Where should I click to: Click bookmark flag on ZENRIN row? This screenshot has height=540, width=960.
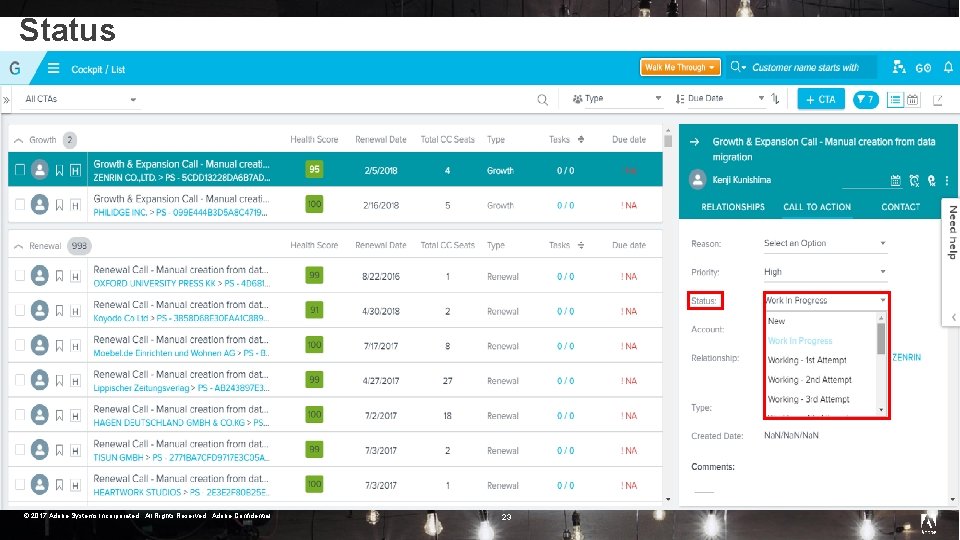(59, 170)
